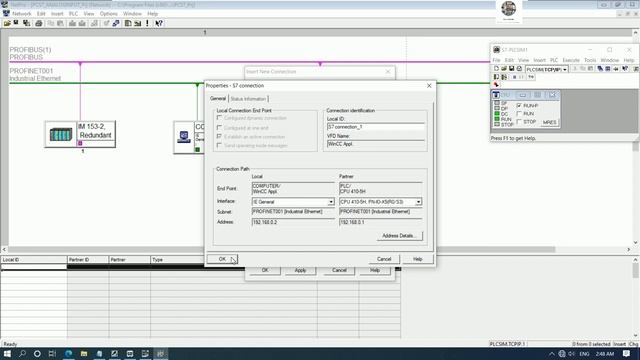Open File Explorer from the taskbar

pos(84,353)
